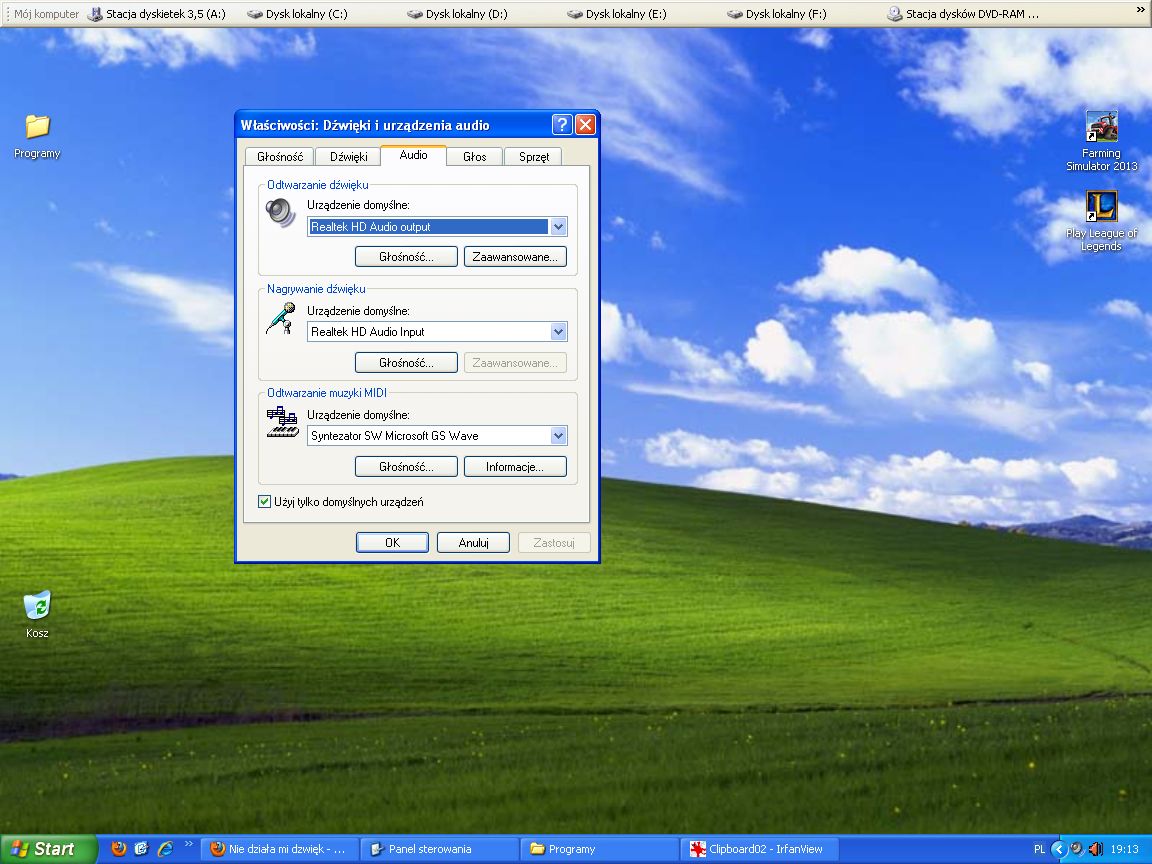The image size is (1152, 864).
Task: Open Dysk lokalny (C:) from toolbar
Action: point(298,14)
